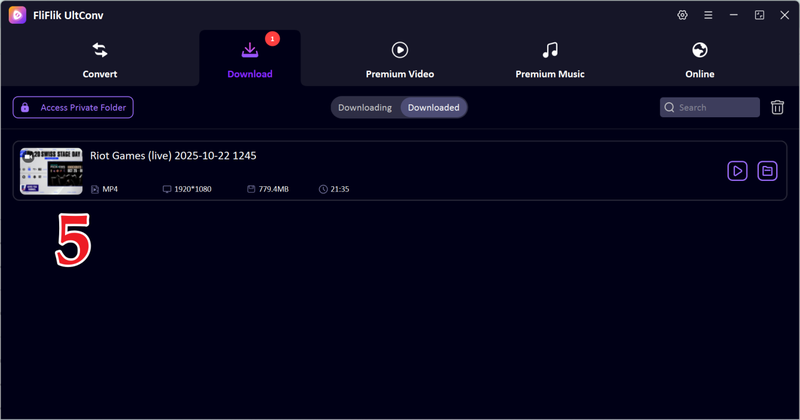
Task: Click the title 'Riot Games (live) 2025-10-22 1245'
Action: [173, 156]
